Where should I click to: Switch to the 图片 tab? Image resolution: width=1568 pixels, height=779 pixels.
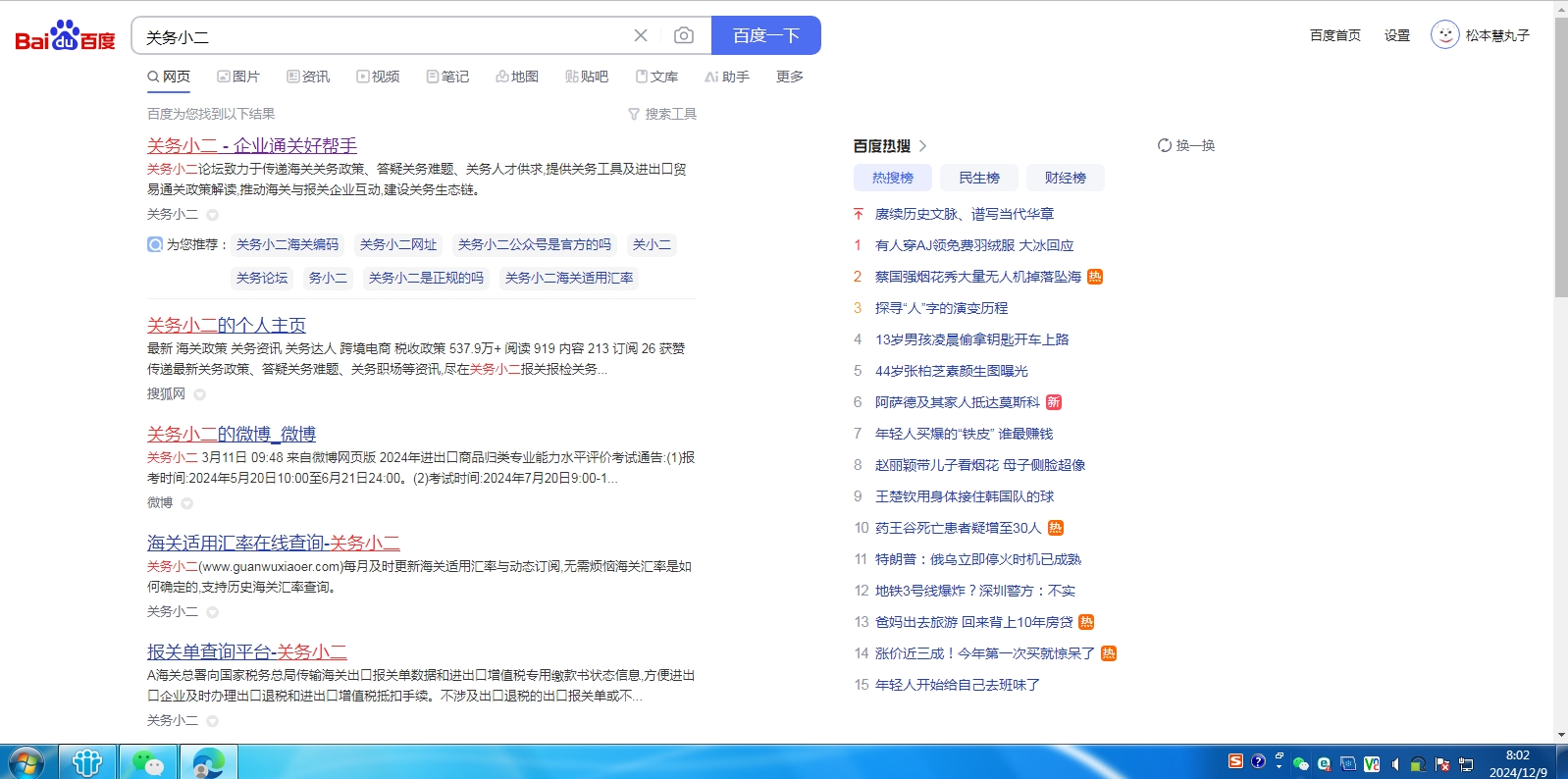tap(238, 77)
